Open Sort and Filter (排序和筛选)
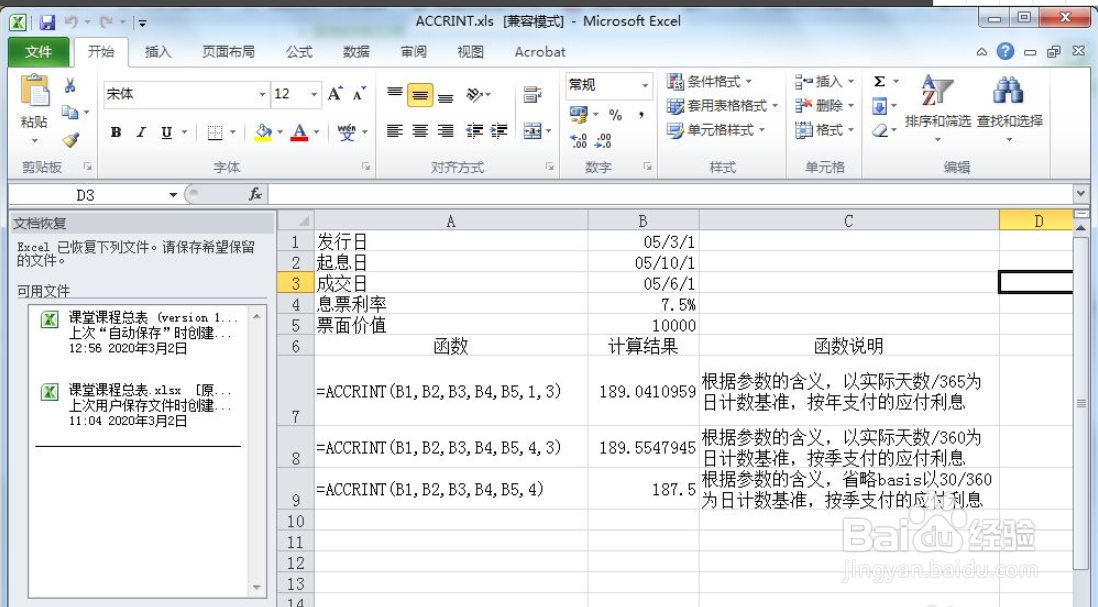The height and width of the screenshot is (607, 1098). (937, 109)
